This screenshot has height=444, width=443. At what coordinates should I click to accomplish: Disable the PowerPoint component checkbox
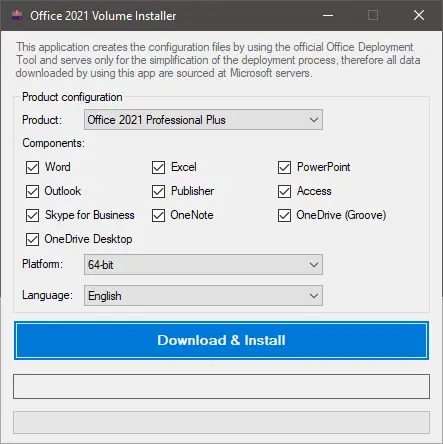[284, 167]
